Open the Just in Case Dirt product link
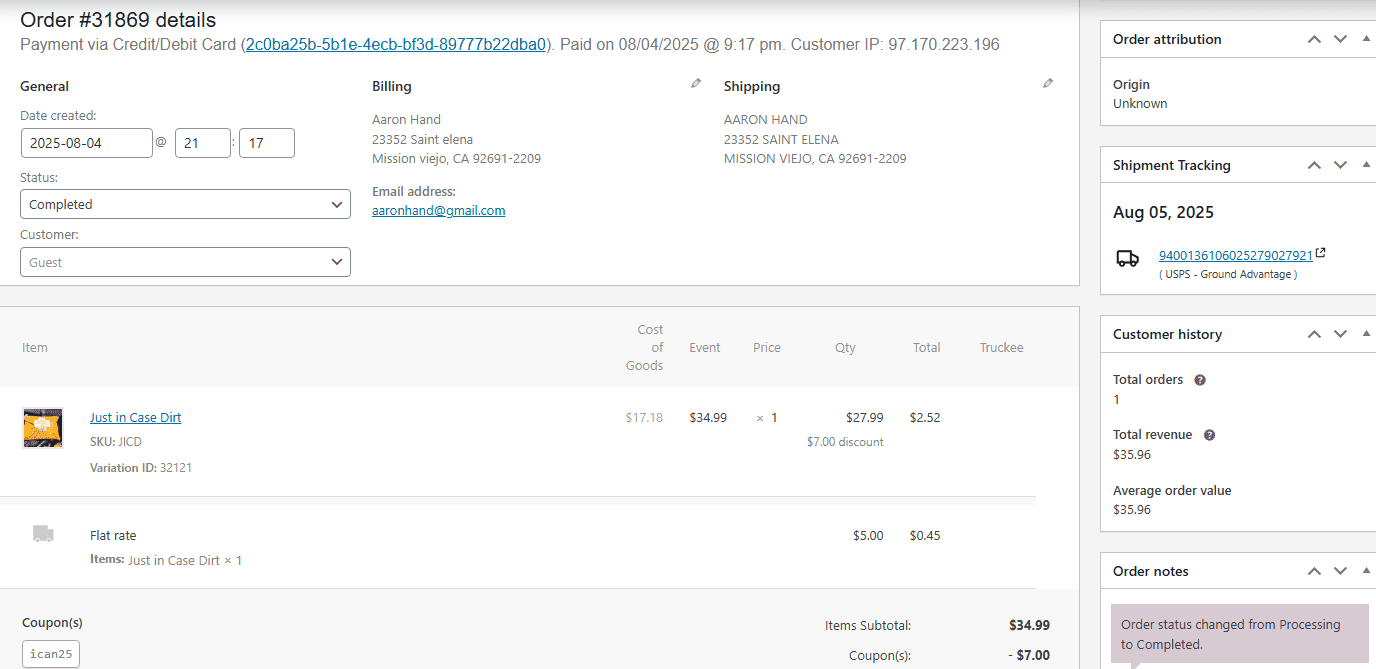Viewport: 1376px width, 669px height. coord(135,418)
